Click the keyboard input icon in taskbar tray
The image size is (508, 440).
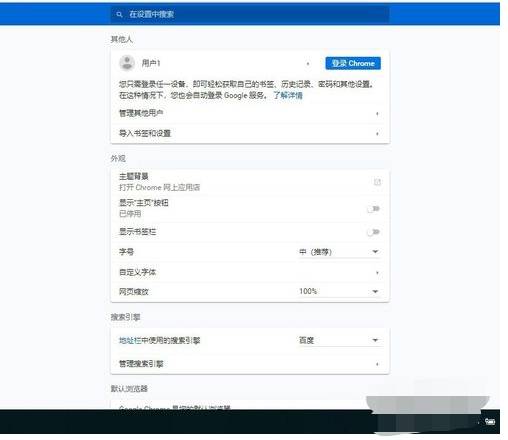(490, 421)
